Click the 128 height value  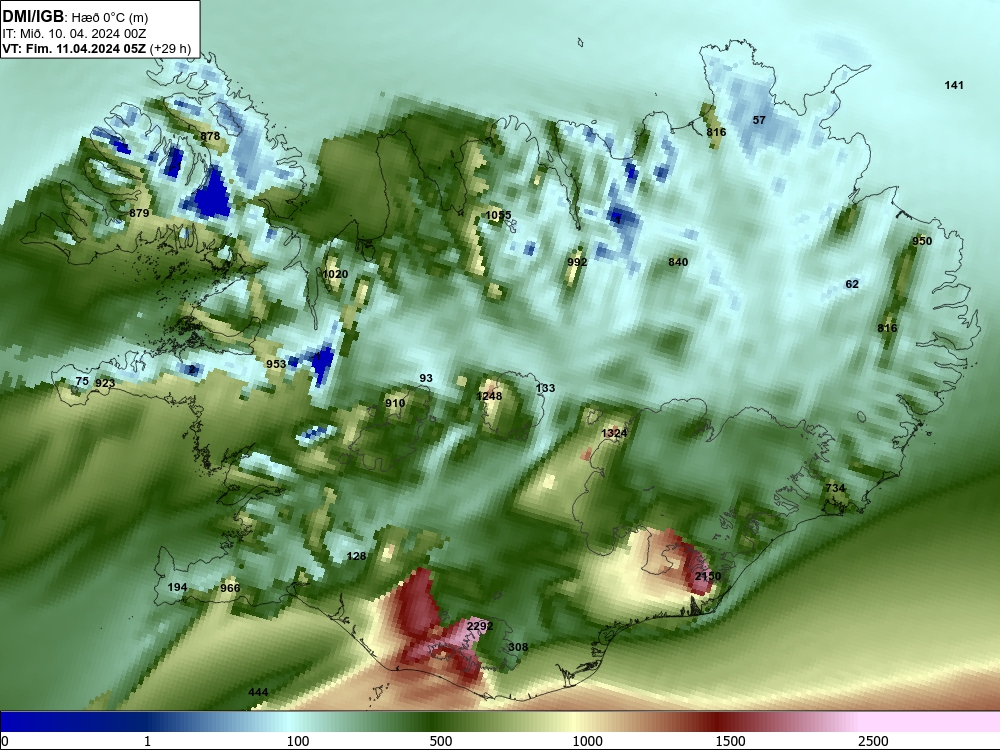click(x=357, y=556)
